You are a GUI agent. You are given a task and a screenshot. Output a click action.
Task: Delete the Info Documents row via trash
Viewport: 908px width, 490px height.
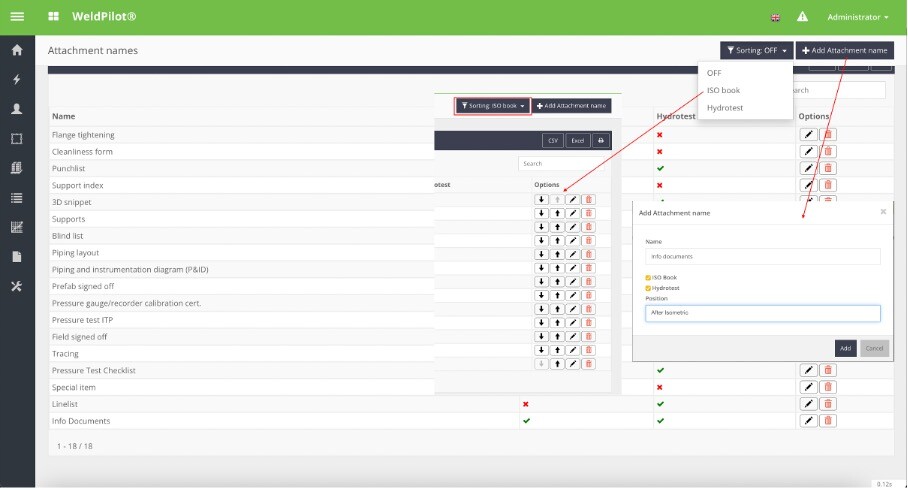click(x=828, y=421)
